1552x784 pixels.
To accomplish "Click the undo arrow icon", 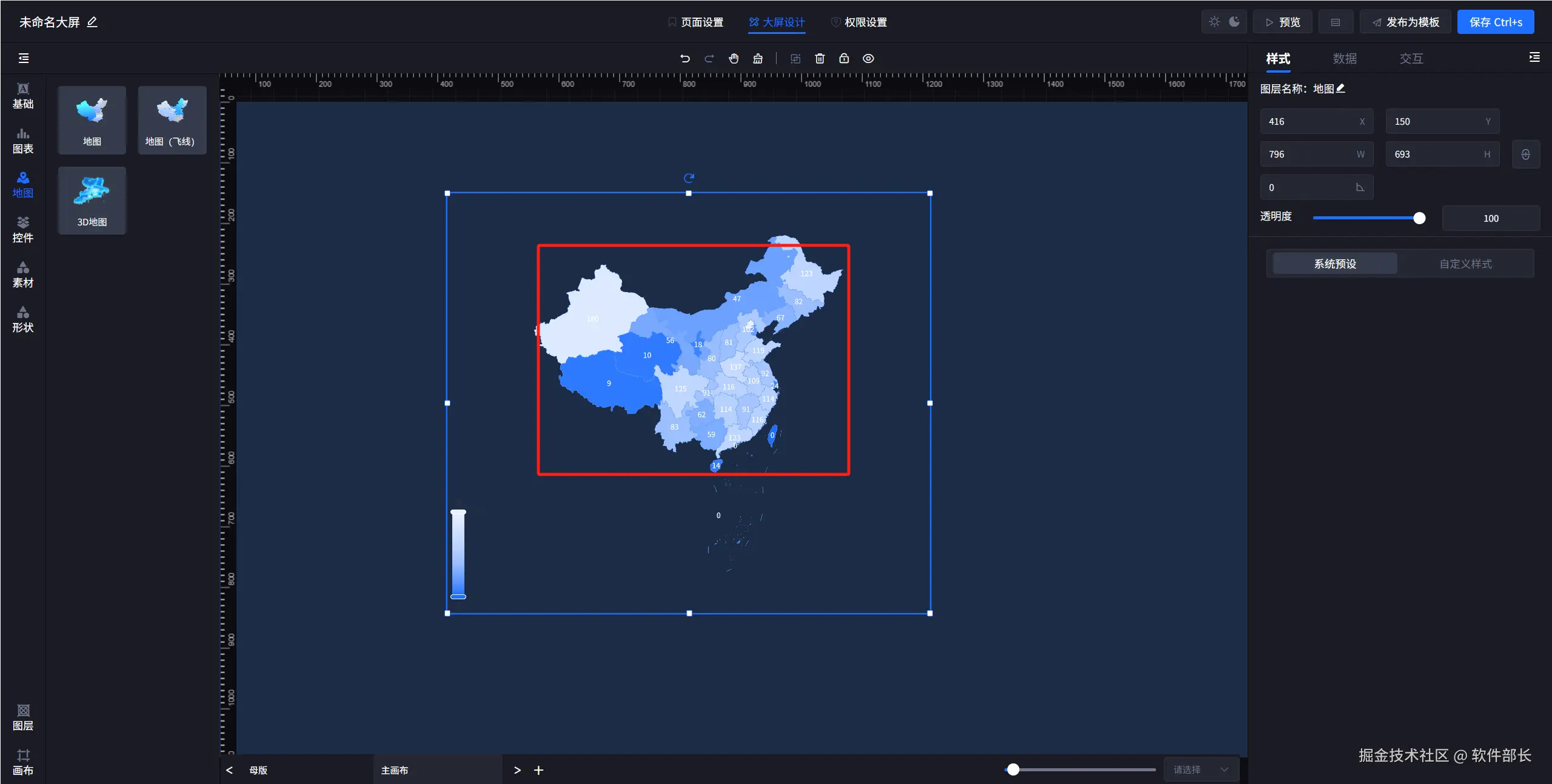I will (684, 59).
